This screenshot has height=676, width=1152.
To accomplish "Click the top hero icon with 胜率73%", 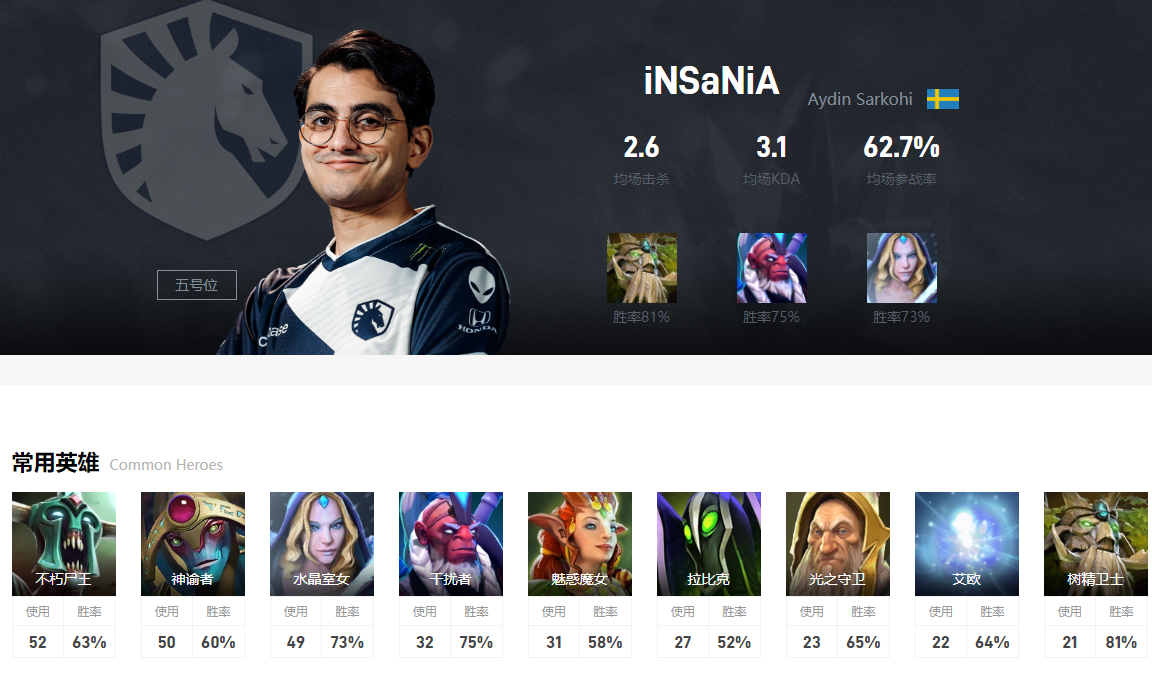I will tap(901, 268).
